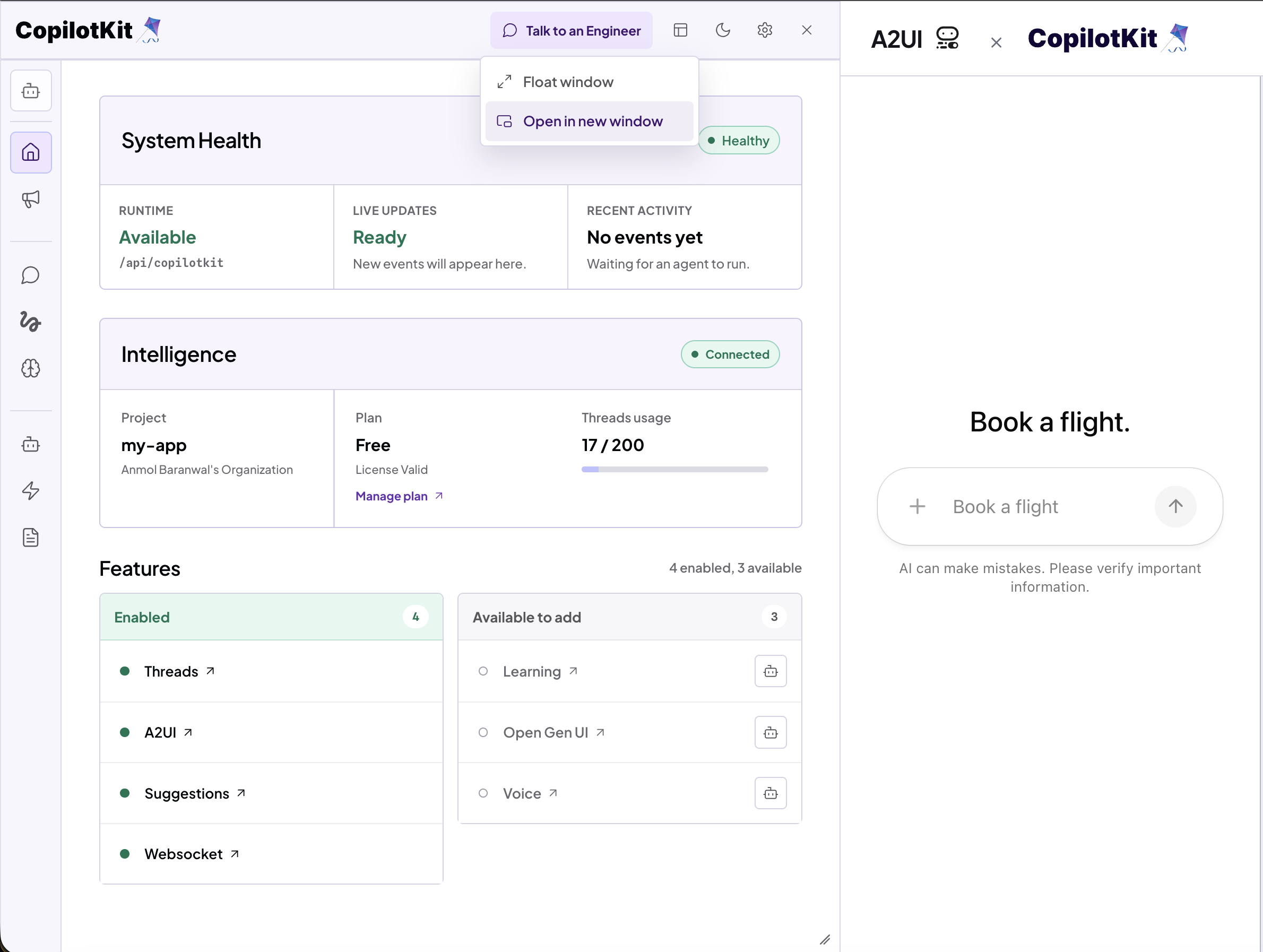Viewport: 1263px width, 952px height.
Task: Choose Float window from the menu
Action: point(589,82)
